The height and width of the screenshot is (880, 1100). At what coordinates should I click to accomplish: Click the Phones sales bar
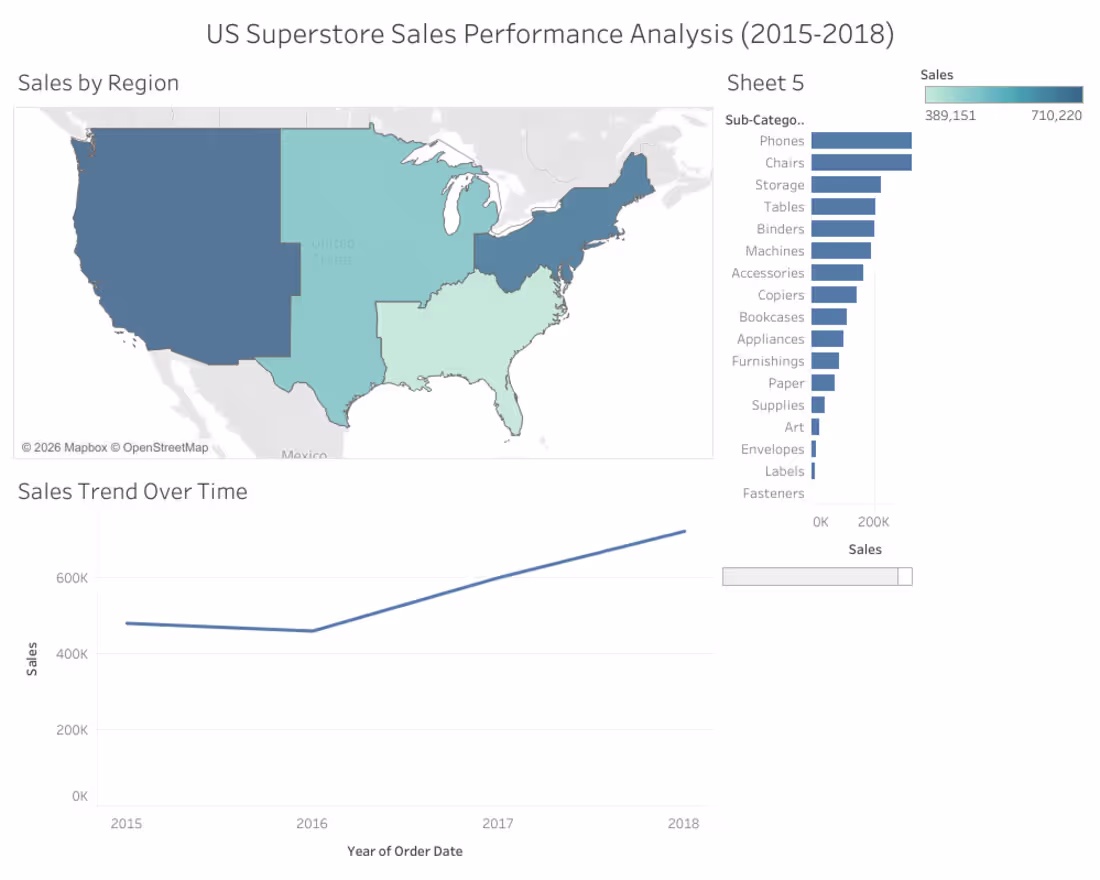coord(861,141)
